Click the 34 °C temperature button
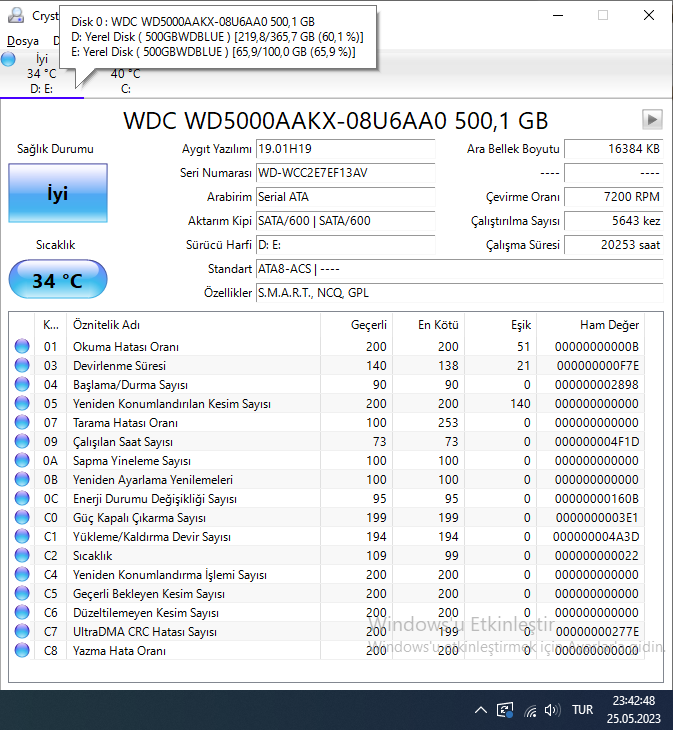673x730 pixels. [x=58, y=280]
